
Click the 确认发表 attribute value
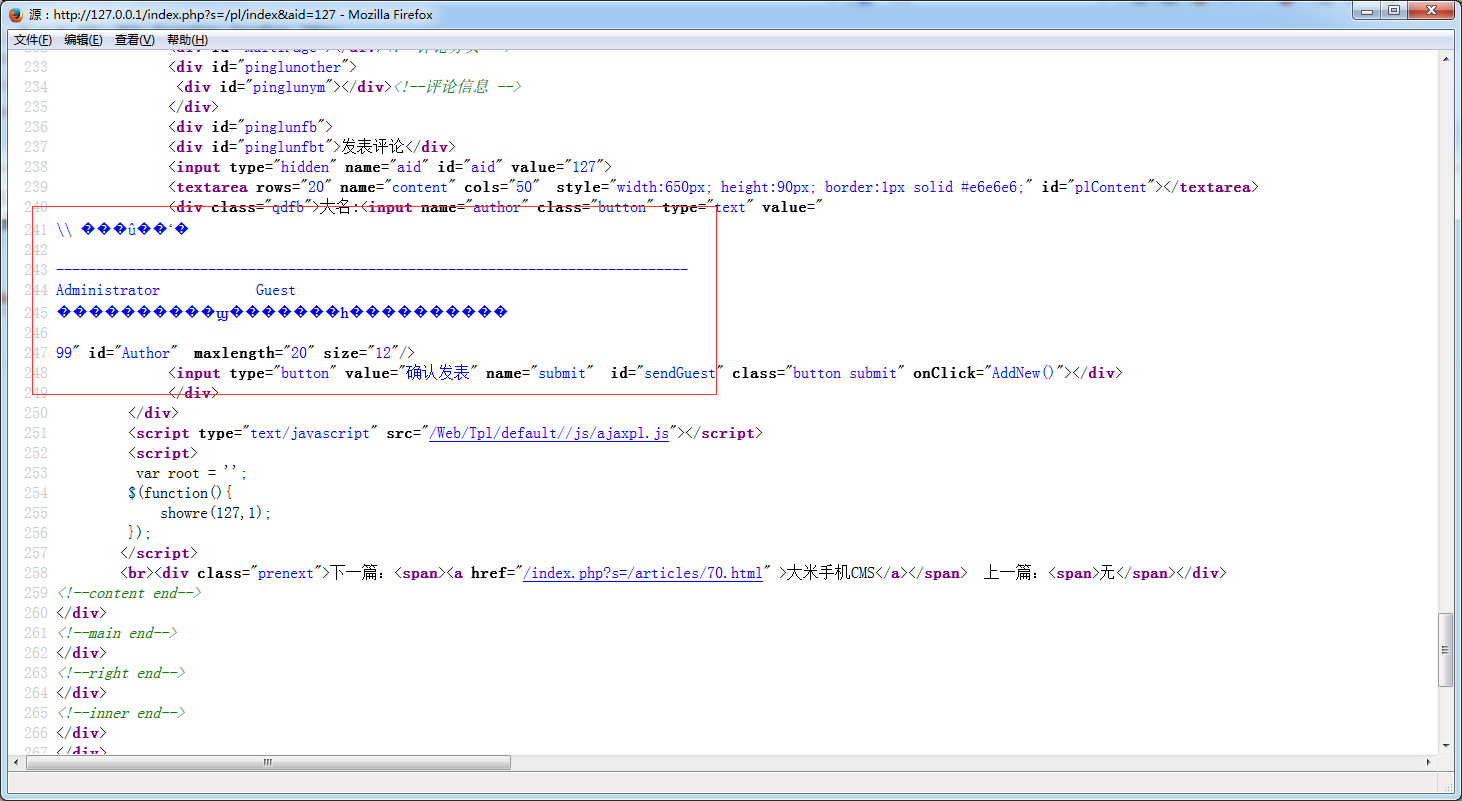coord(437,372)
